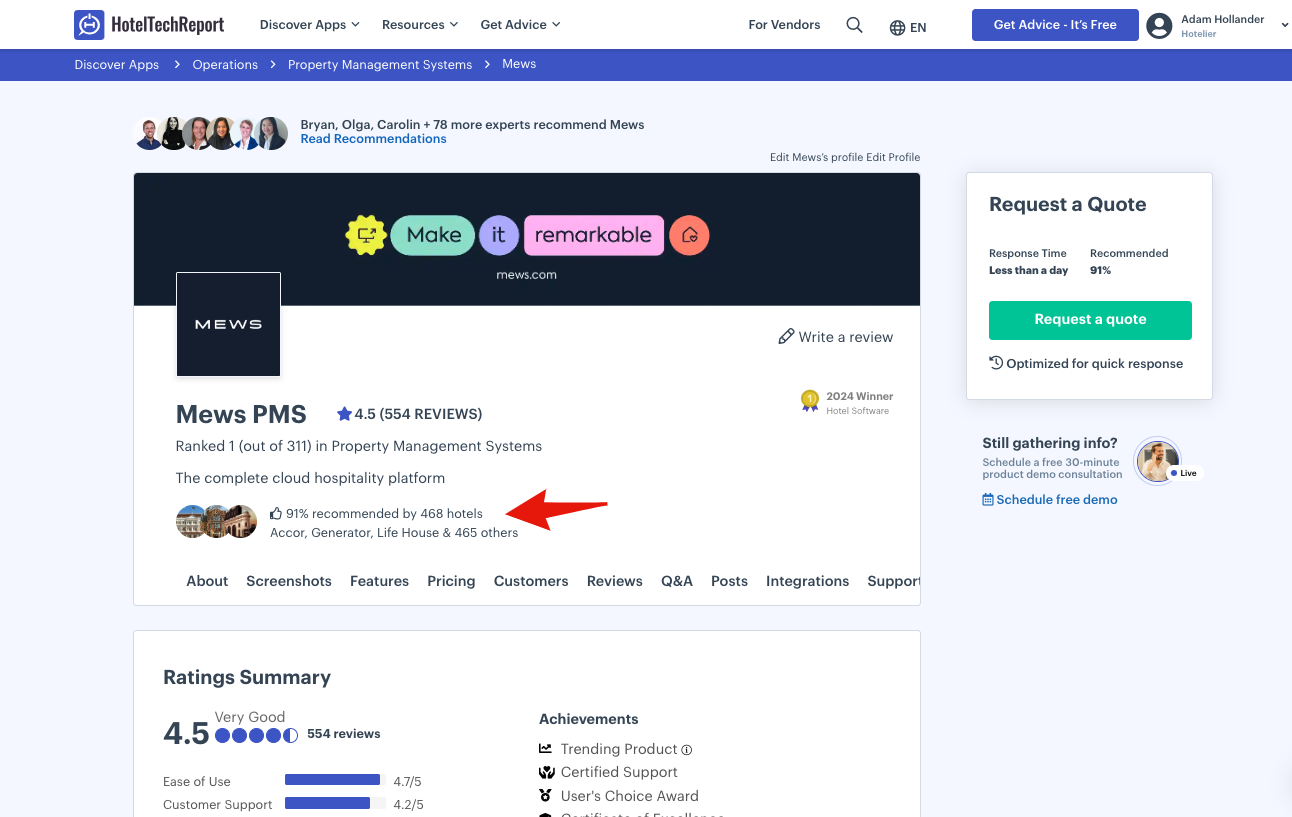Click the Mews PMS title
1292x817 pixels.
click(241, 414)
